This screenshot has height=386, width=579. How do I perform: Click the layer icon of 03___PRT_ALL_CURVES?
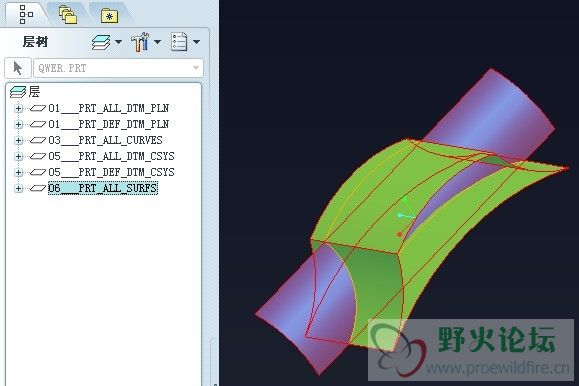pyautogui.click(x=38, y=140)
